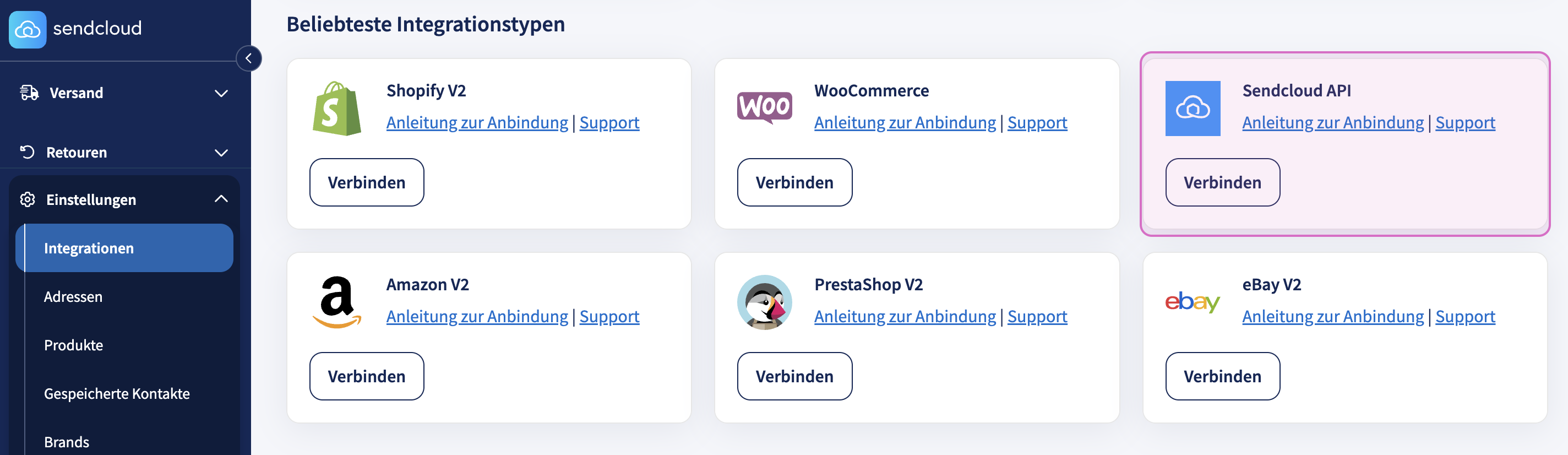Click the eBay logo

click(1193, 302)
